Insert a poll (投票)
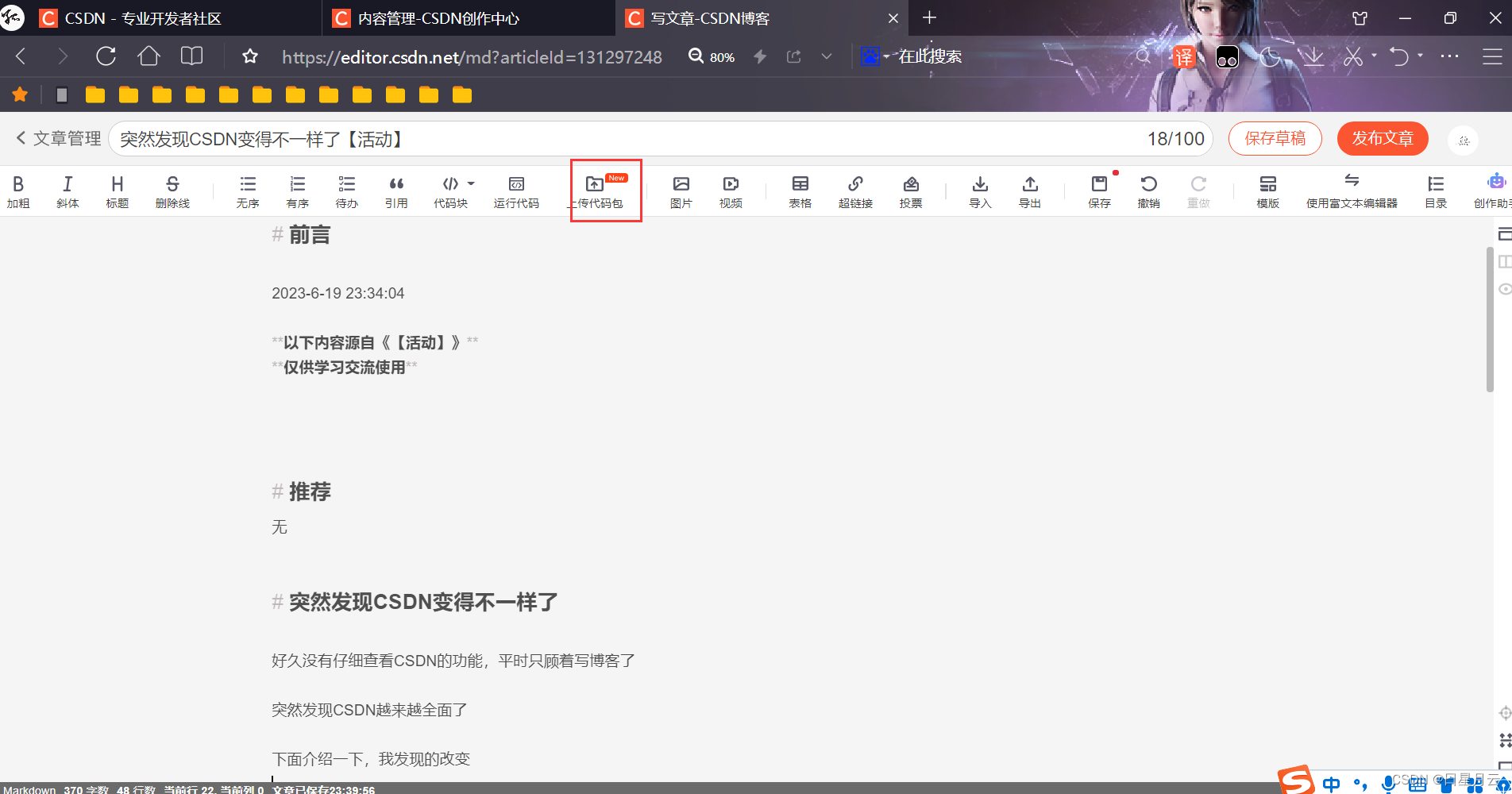The width and height of the screenshot is (1512, 794). tap(911, 192)
